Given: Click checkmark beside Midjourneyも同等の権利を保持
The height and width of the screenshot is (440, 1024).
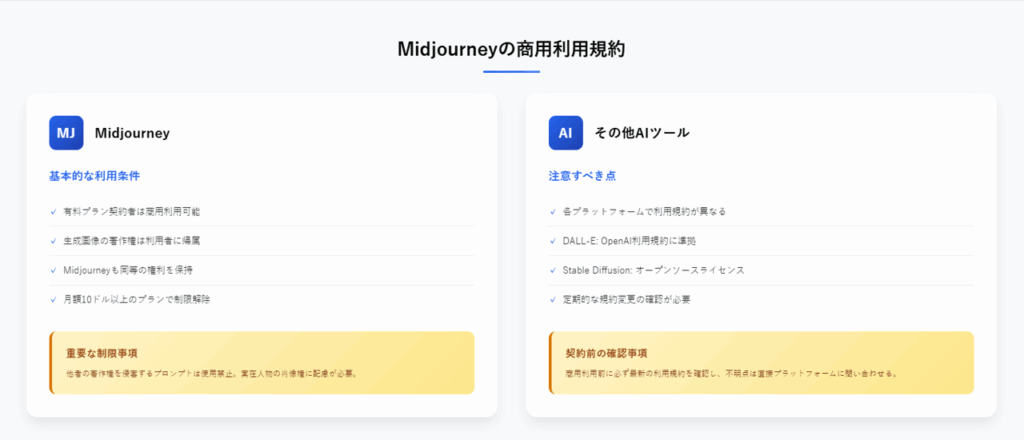Looking at the screenshot, I should (x=53, y=270).
